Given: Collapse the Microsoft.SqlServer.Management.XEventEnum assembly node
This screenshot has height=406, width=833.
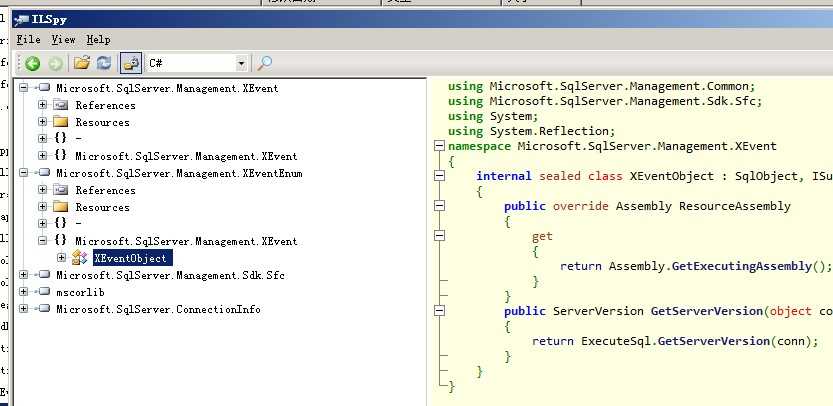Looking at the screenshot, I should click(23, 173).
